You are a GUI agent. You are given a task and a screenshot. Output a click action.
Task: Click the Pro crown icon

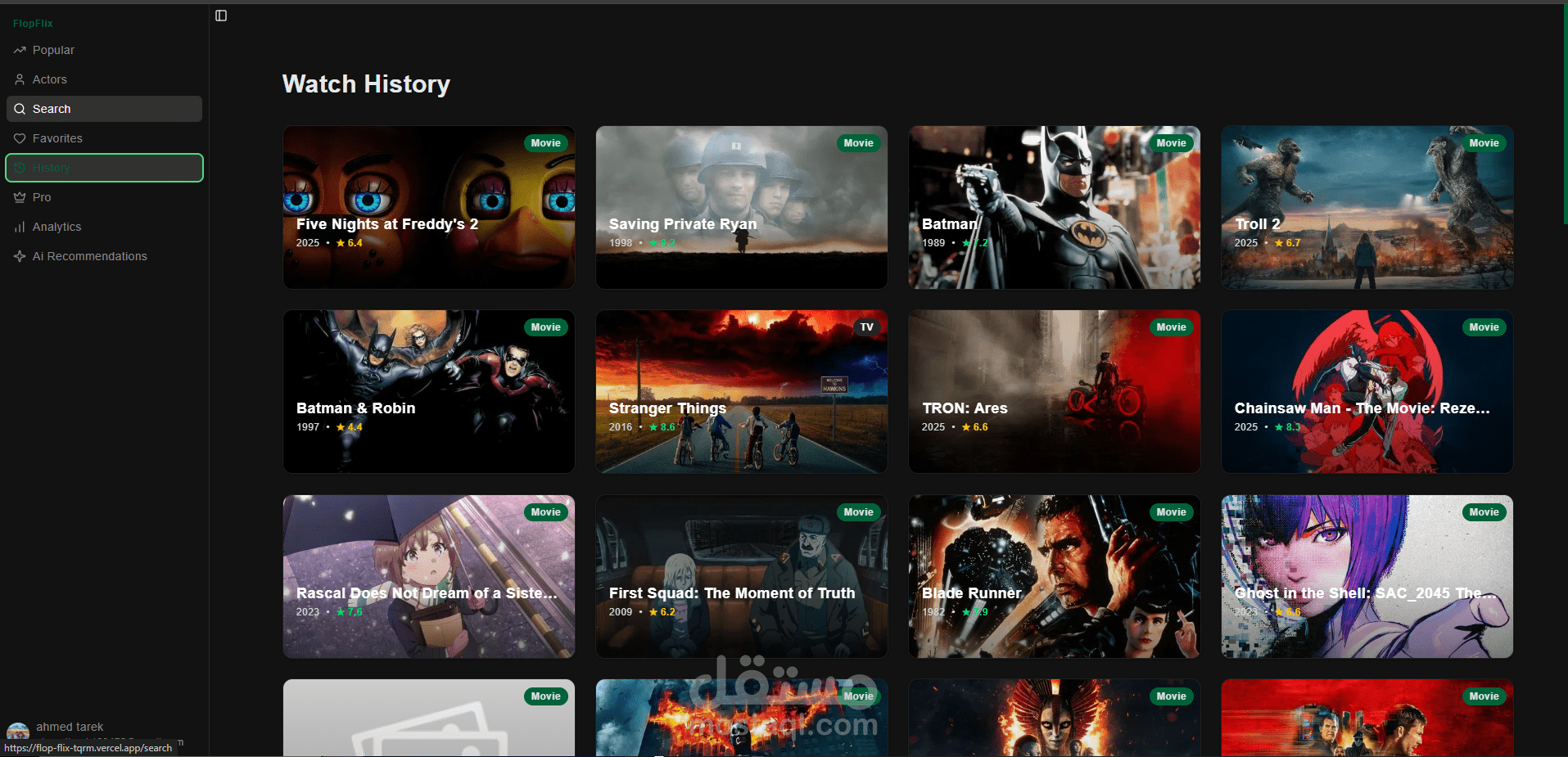(20, 197)
